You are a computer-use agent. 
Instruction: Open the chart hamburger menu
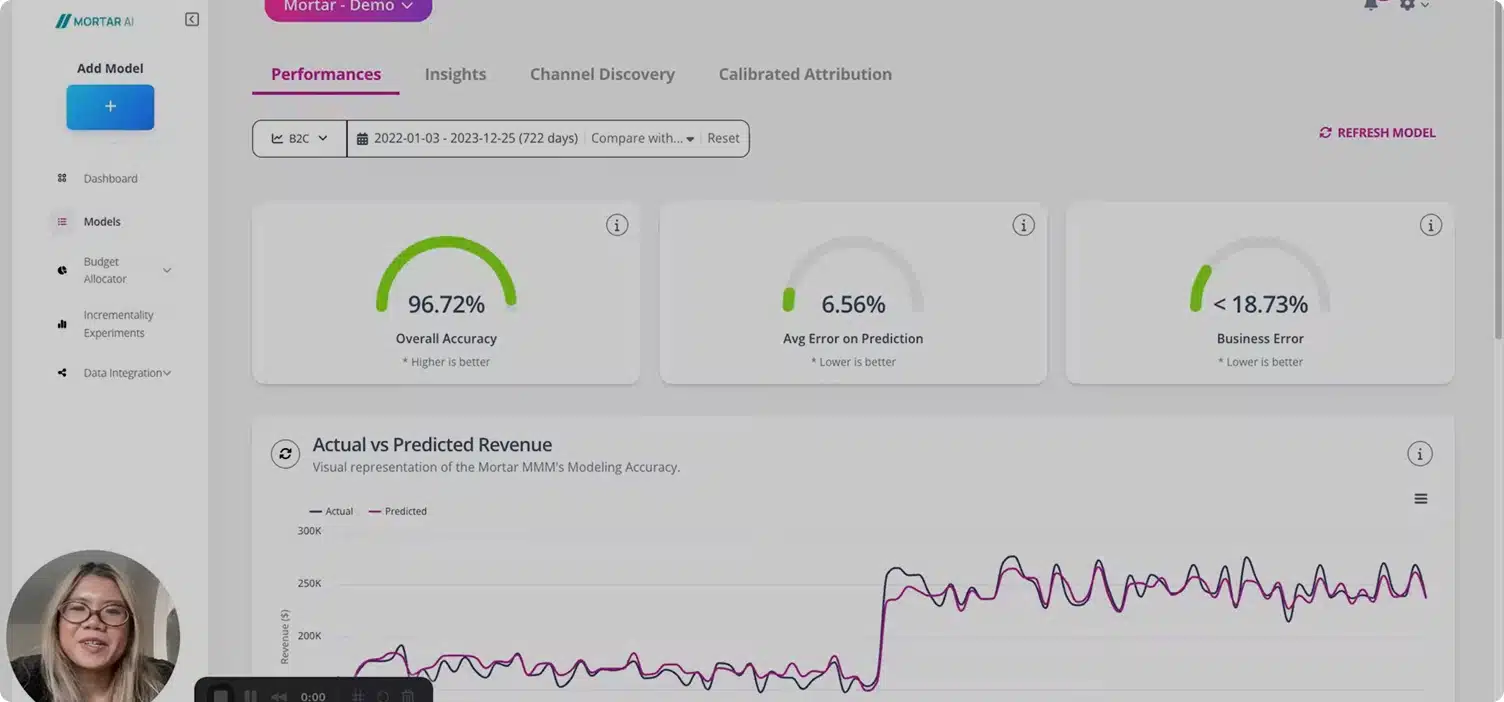[1420, 499]
